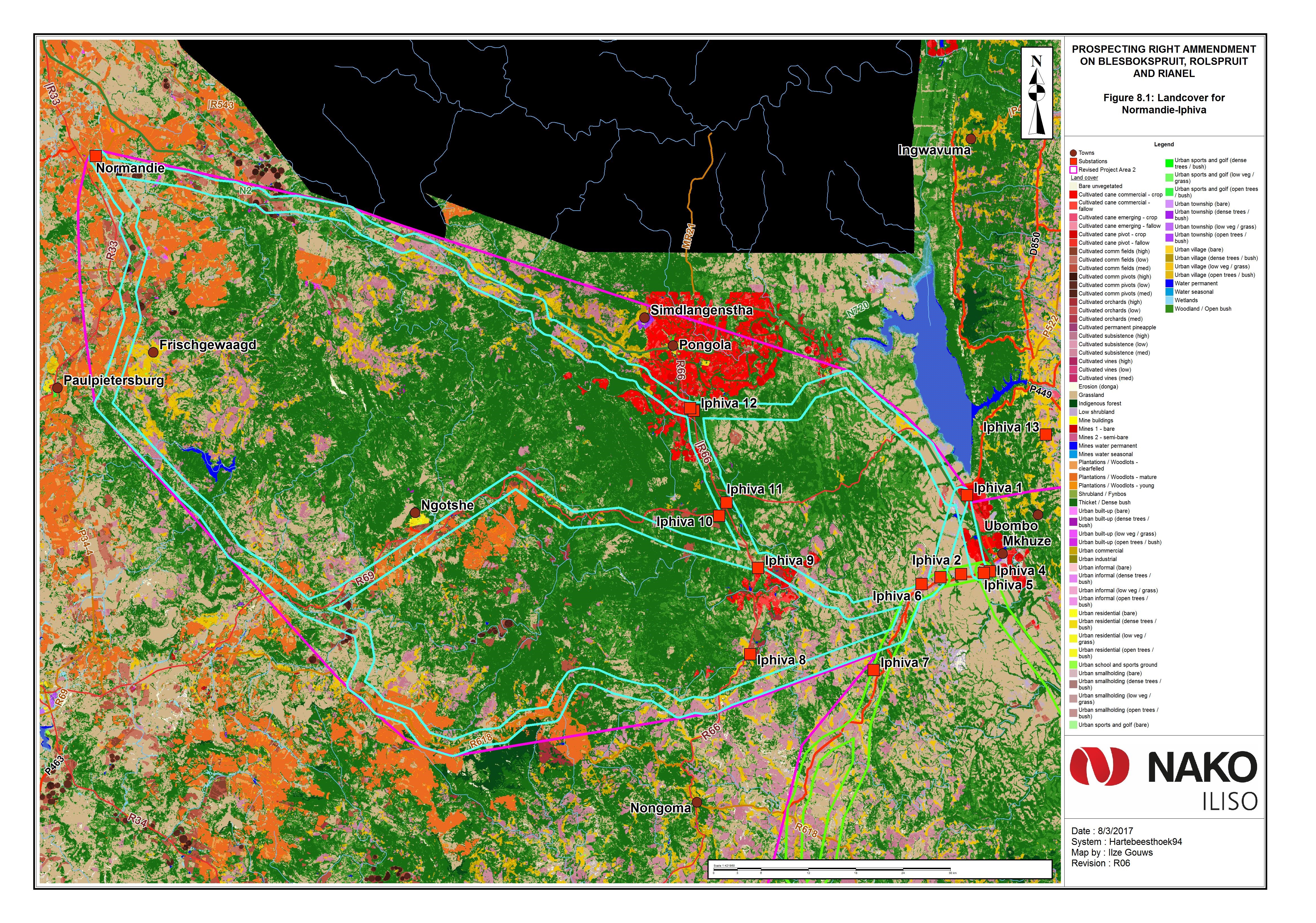Click the Iphiva 8 substation marker
1316x923 pixels.
pyautogui.click(x=750, y=654)
